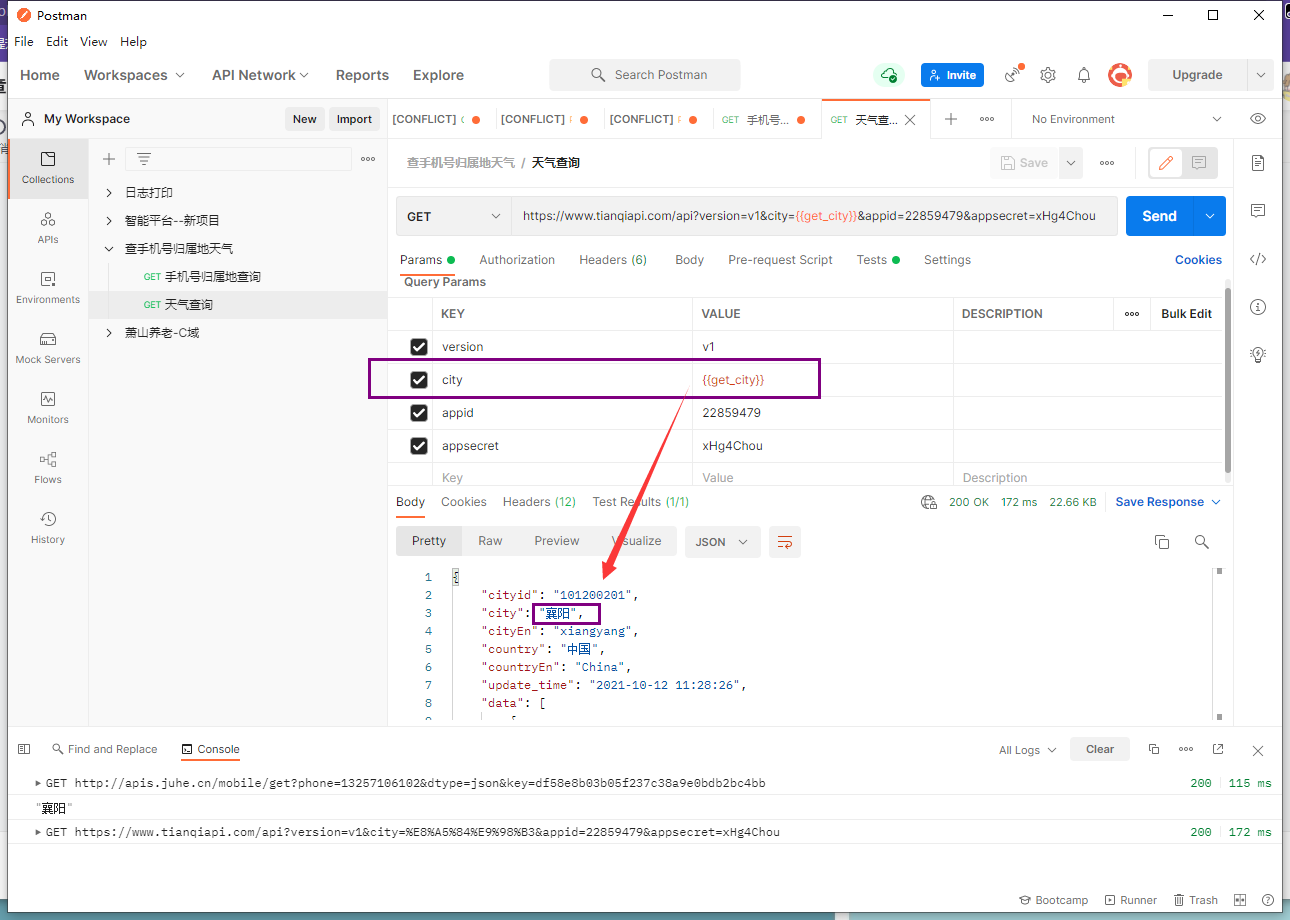1290x920 pixels.
Task: Uncheck the city parameter checkbox
Action: [x=419, y=380]
